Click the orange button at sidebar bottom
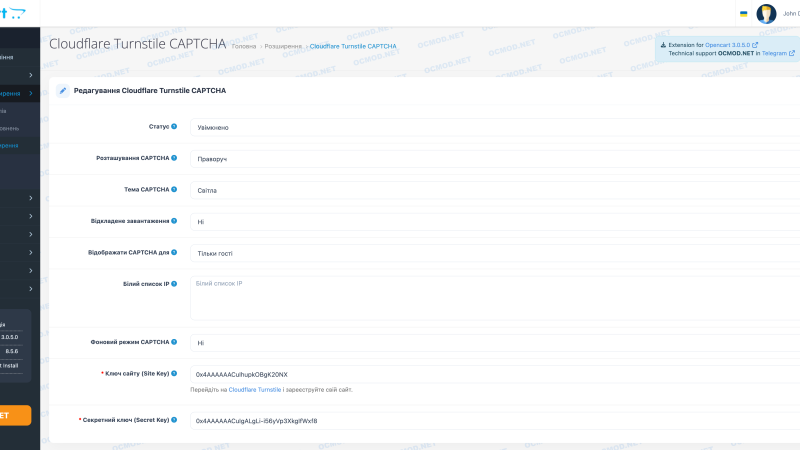 point(15,415)
